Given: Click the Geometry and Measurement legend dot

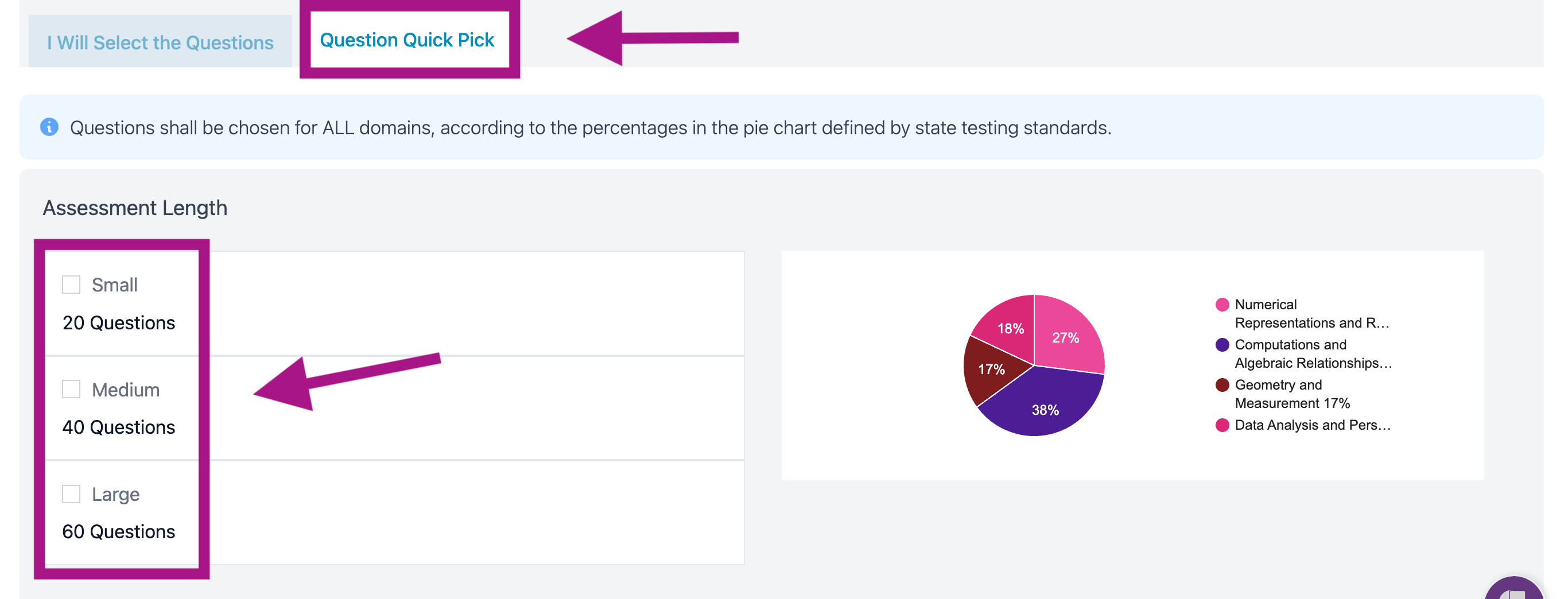Looking at the screenshot, I should click(1222, 385).
